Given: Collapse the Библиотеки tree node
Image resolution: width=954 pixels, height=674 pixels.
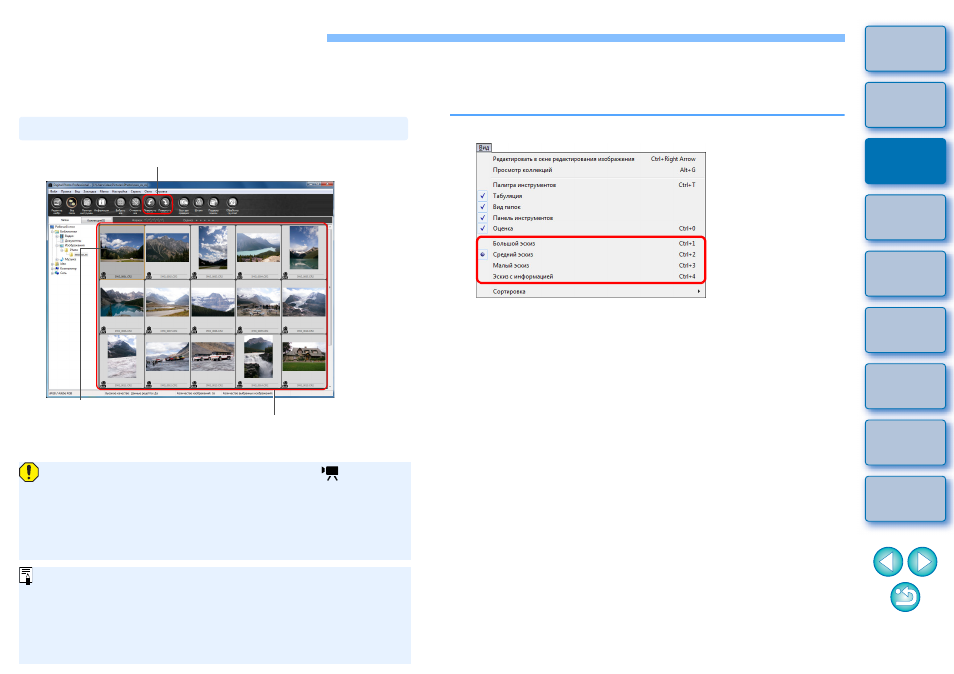Looking at the screenshot, I should 52,232.
